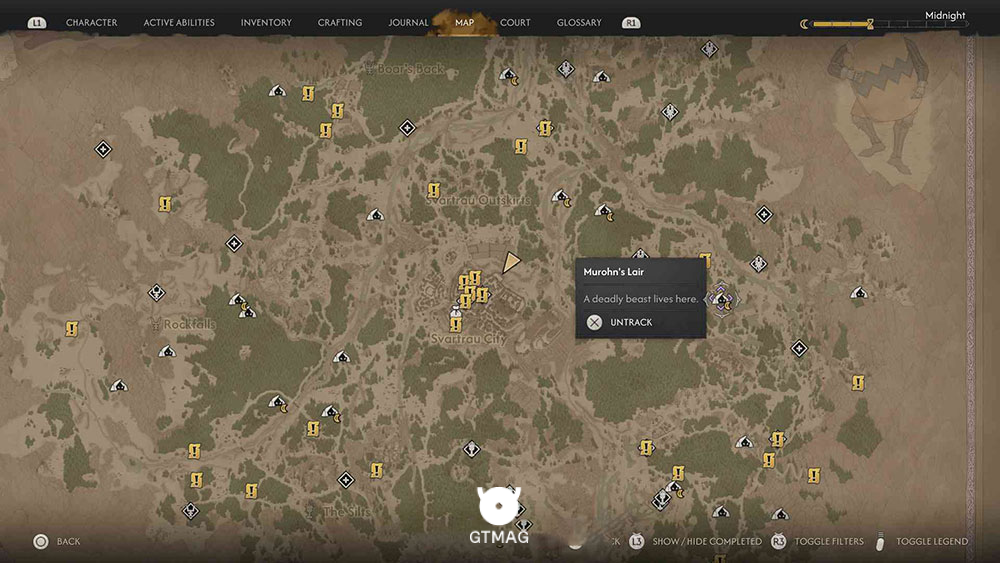Click the R3 stick icon
Screen dimensions: 1000x563
tap(778, 541)
